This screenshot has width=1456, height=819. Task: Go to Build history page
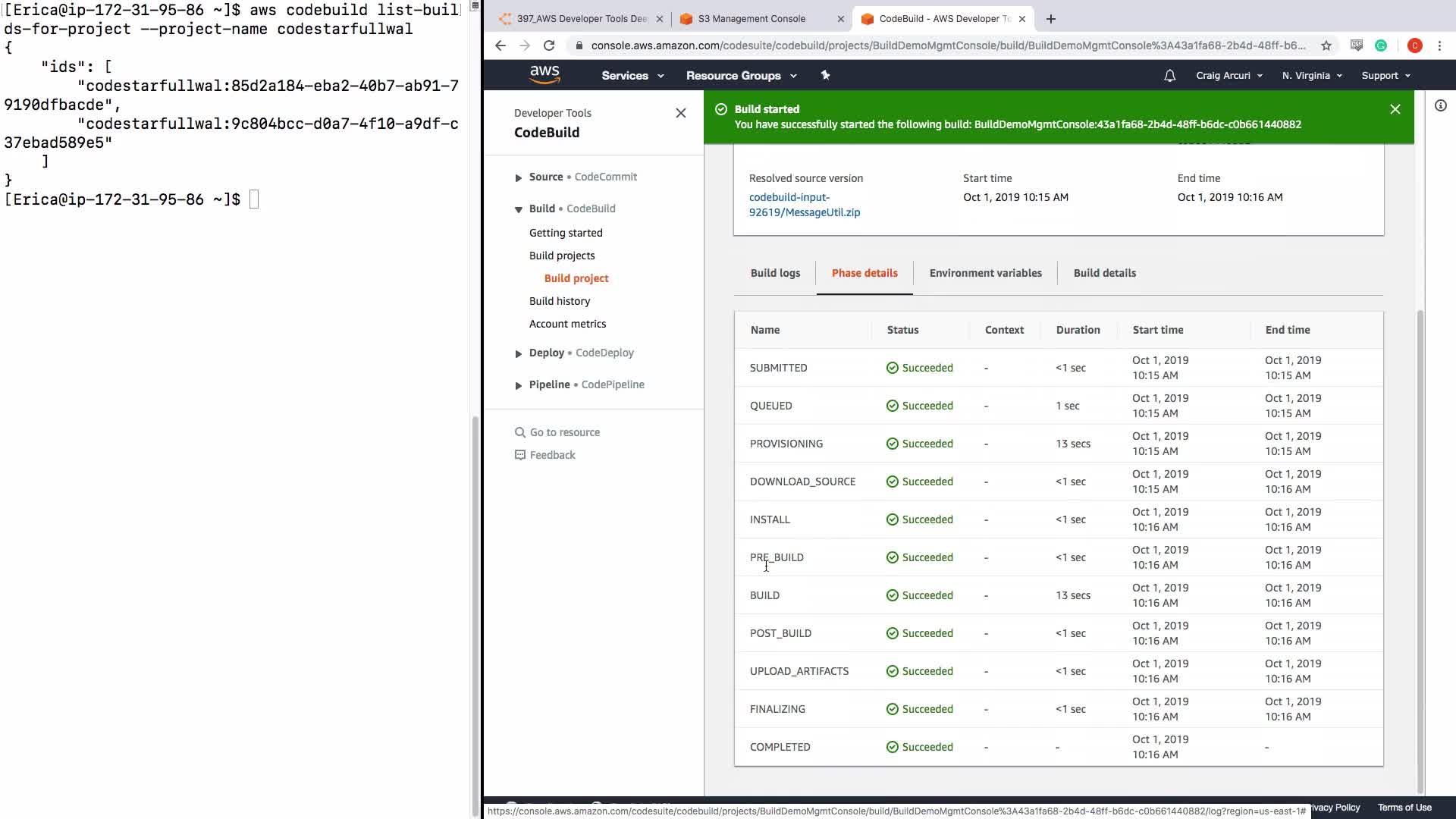pyautogui.click(x=559, y=301)
